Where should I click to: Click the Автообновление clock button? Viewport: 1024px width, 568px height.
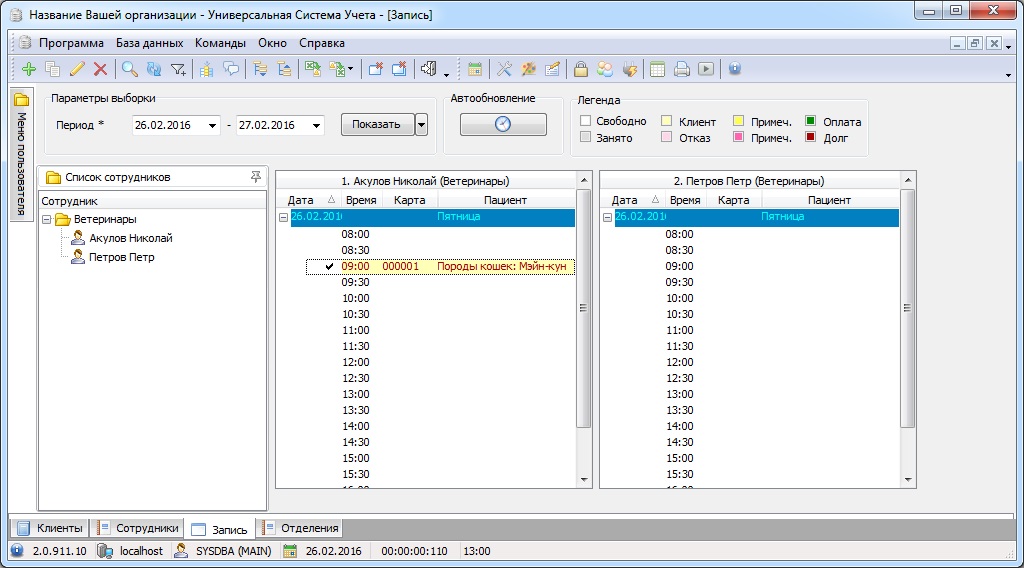tap(503, 124)
